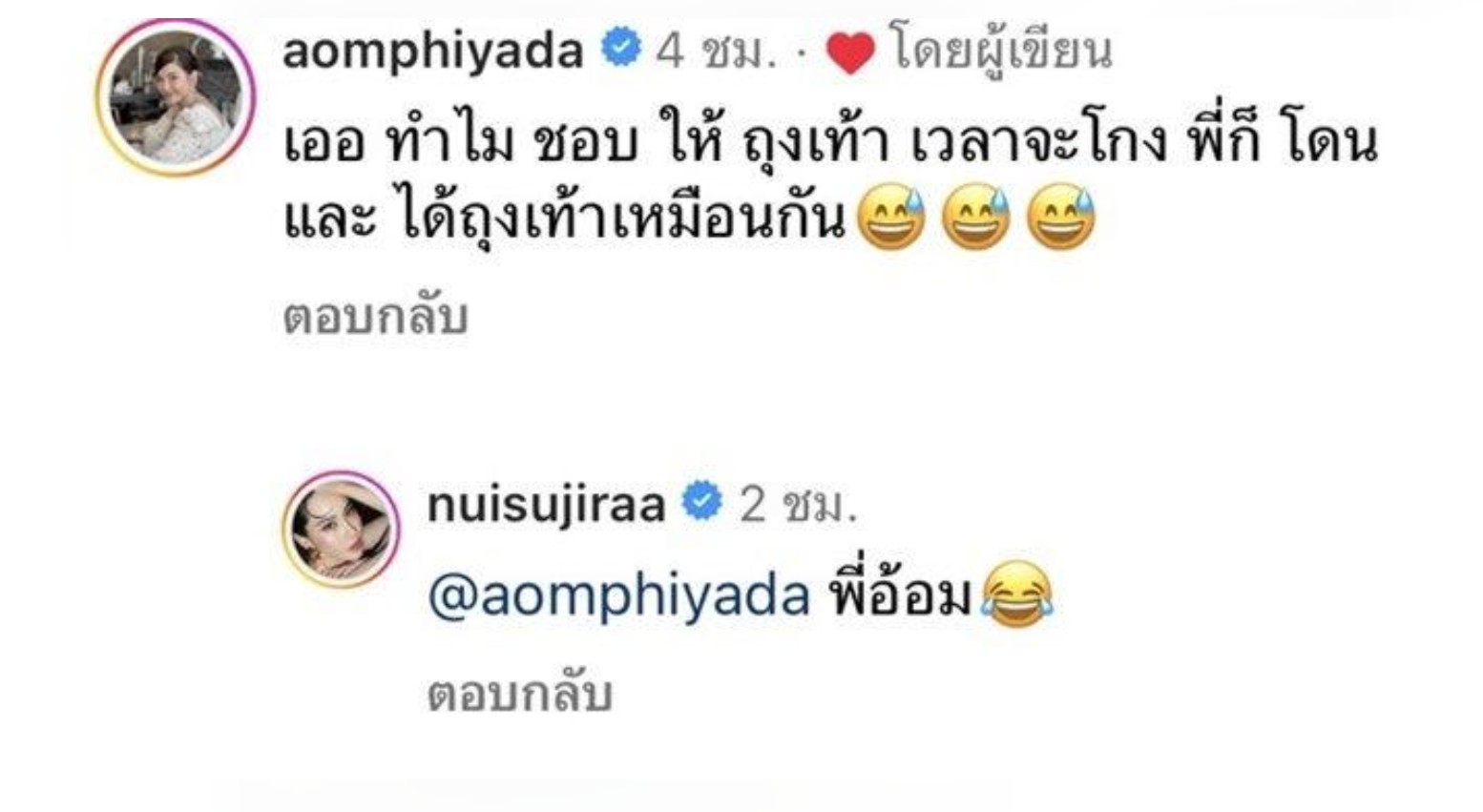Click the red heart liked-by-author icon

[849, 52]
